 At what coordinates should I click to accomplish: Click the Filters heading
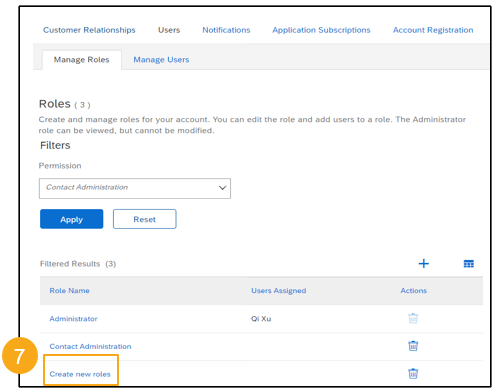(x=55, y=145)
